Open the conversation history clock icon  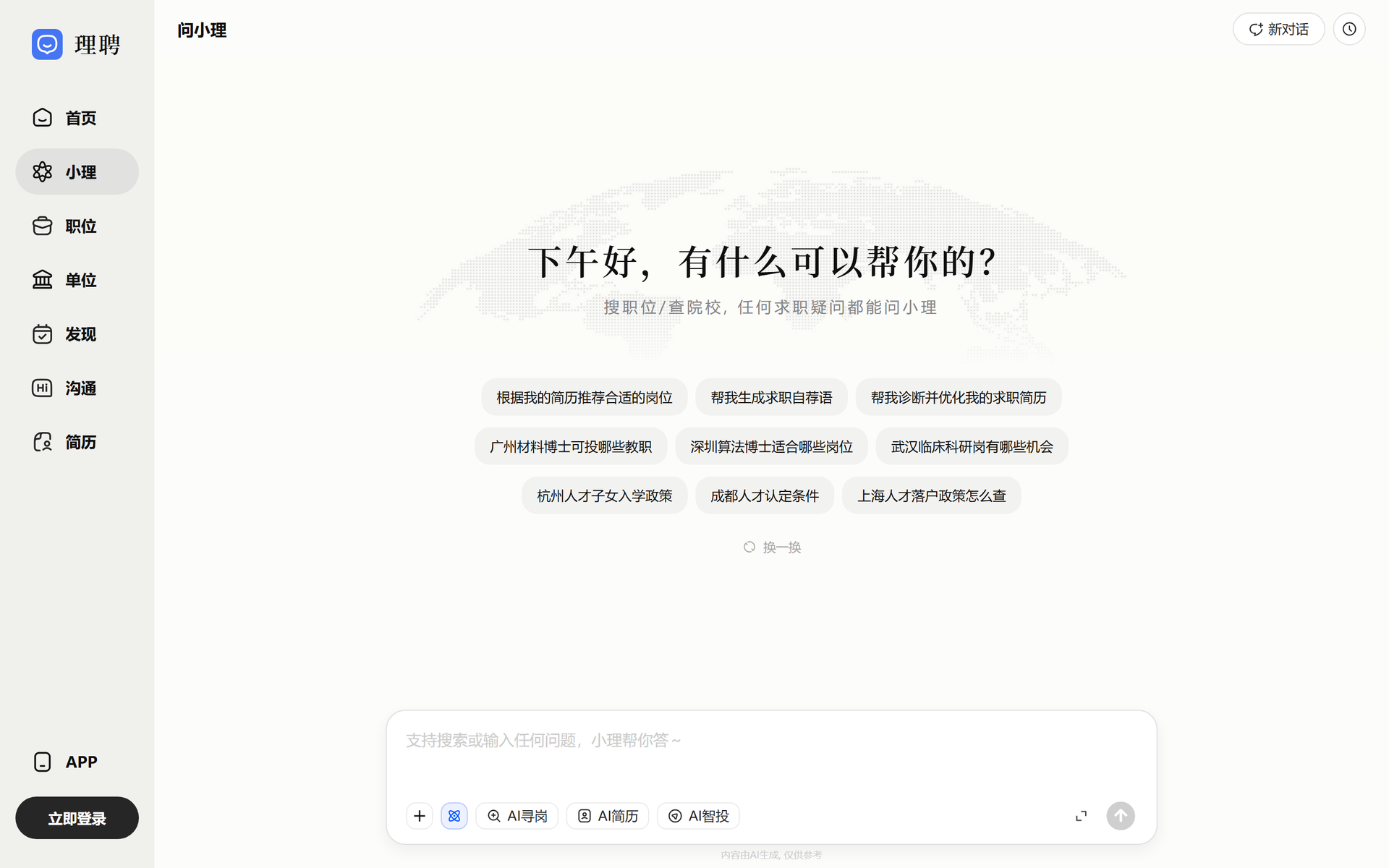pyautogui.click(x=1349, y=30)
